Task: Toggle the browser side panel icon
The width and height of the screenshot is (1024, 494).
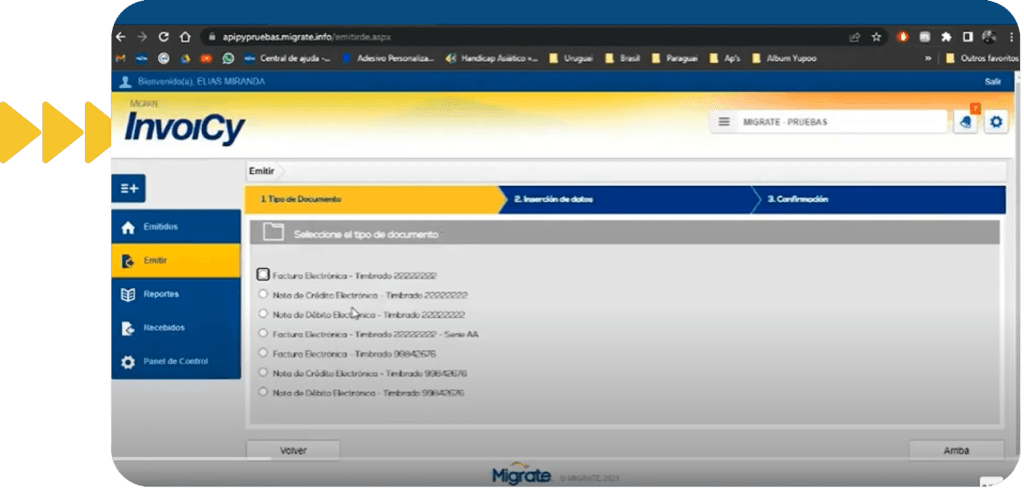Action: 968,37
